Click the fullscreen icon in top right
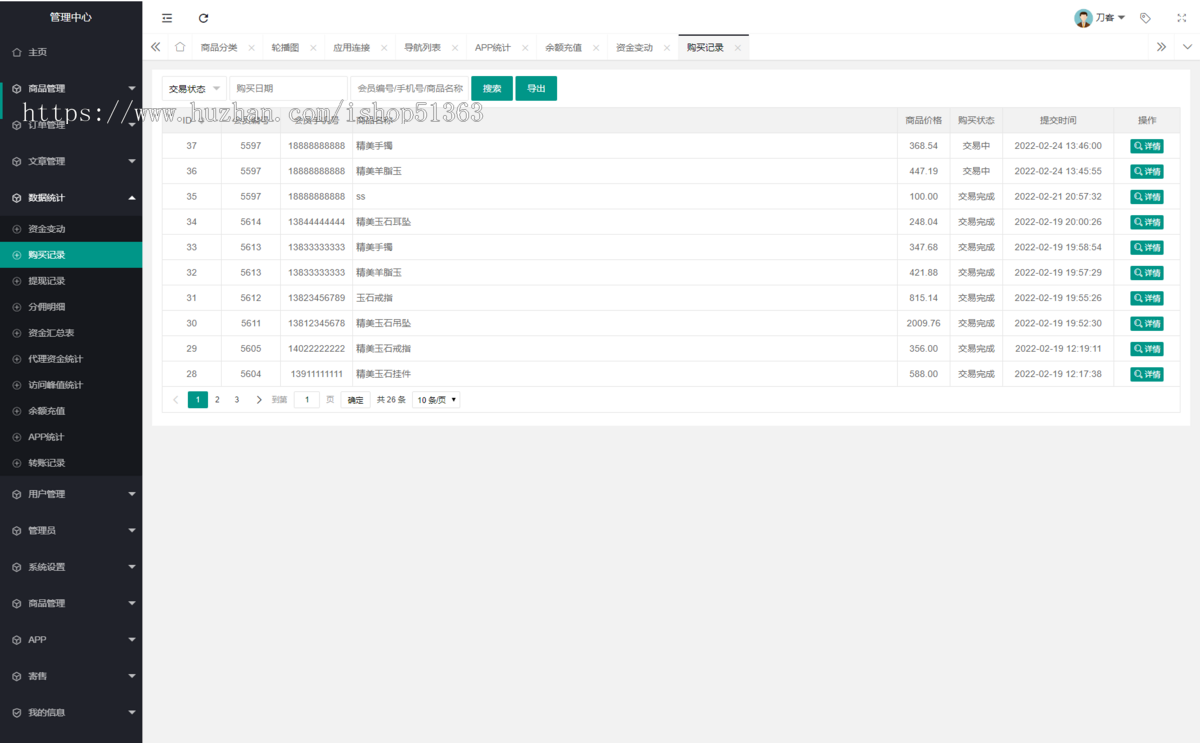1200x743 pixels. click(x=1181, y=18)
